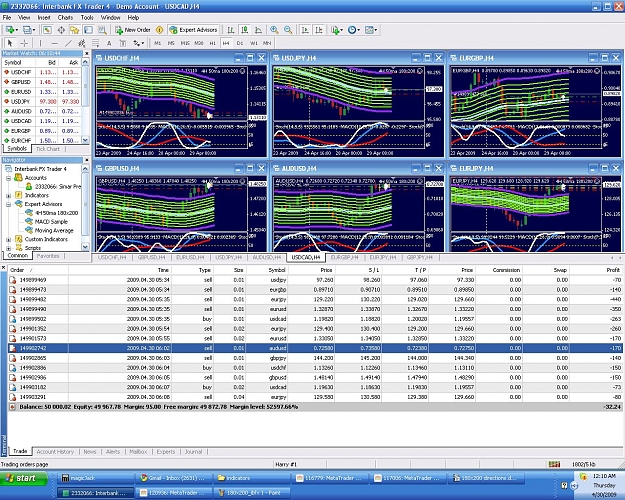The height and width of the screenshot is (500, 625).
Task: Set timeframe to H1
Action: (x=212, y=43)
